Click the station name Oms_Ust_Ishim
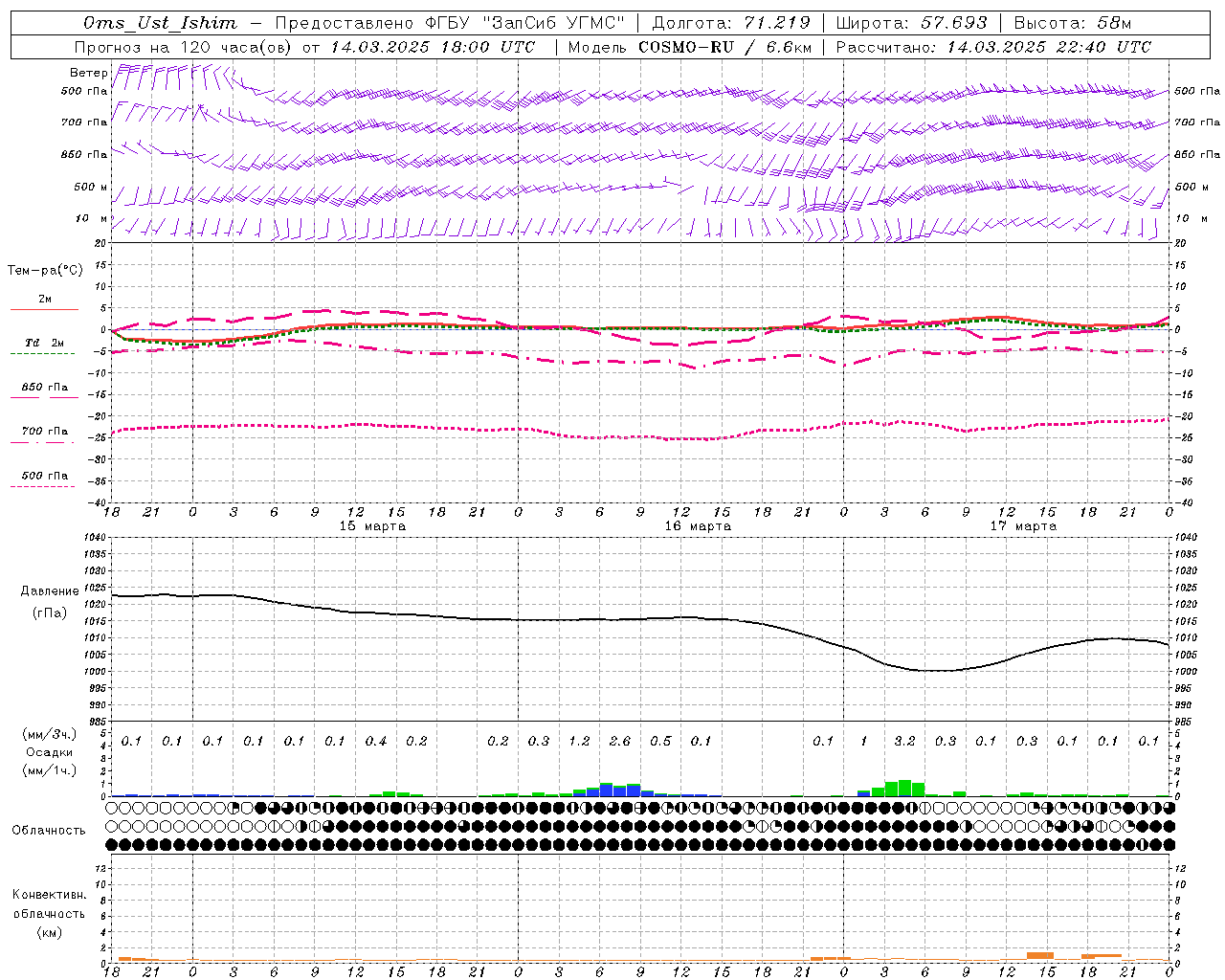1225x980 pixels. 160,23
